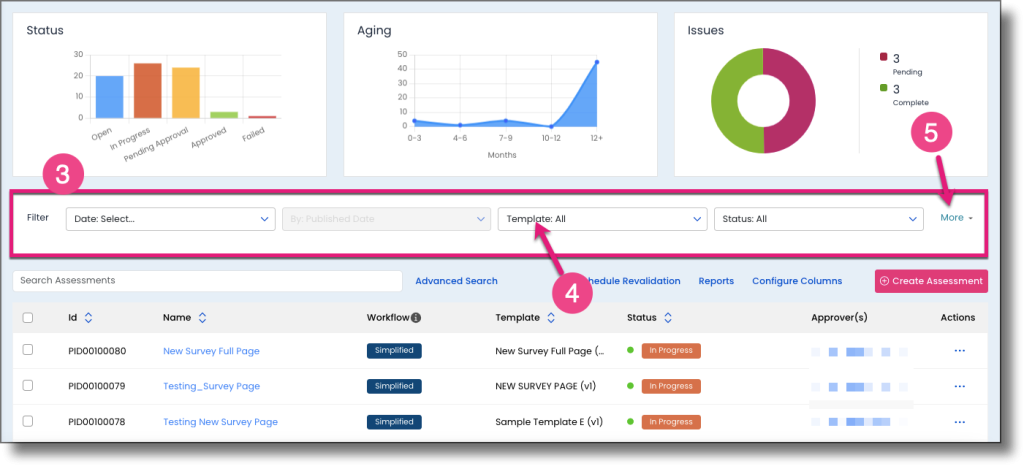The image size is (1024, 466).
Task: Open the Template: All filter dropdown
Action: coord(603,219)
